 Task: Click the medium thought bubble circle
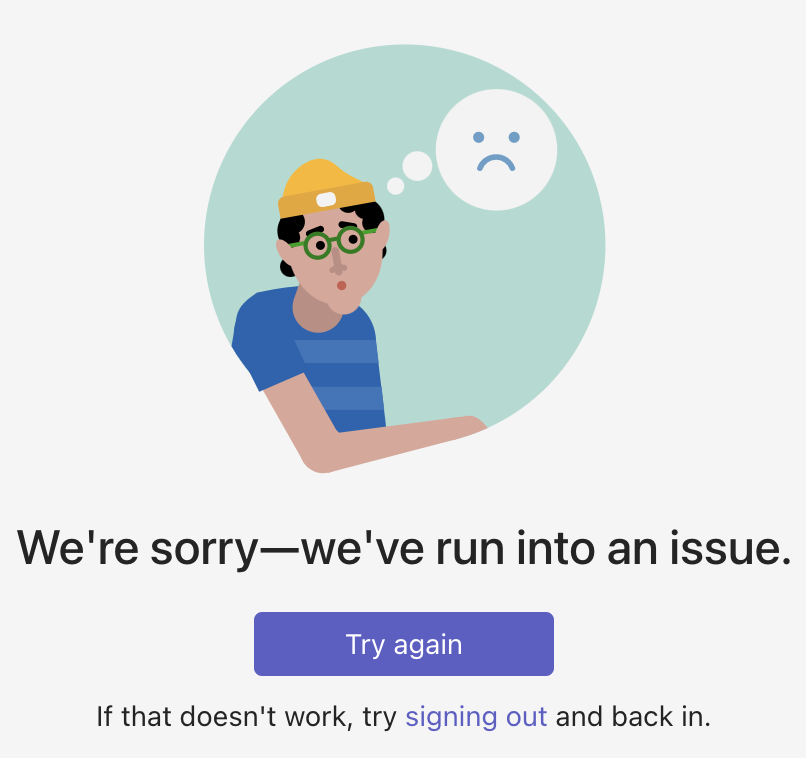(417, 166)
